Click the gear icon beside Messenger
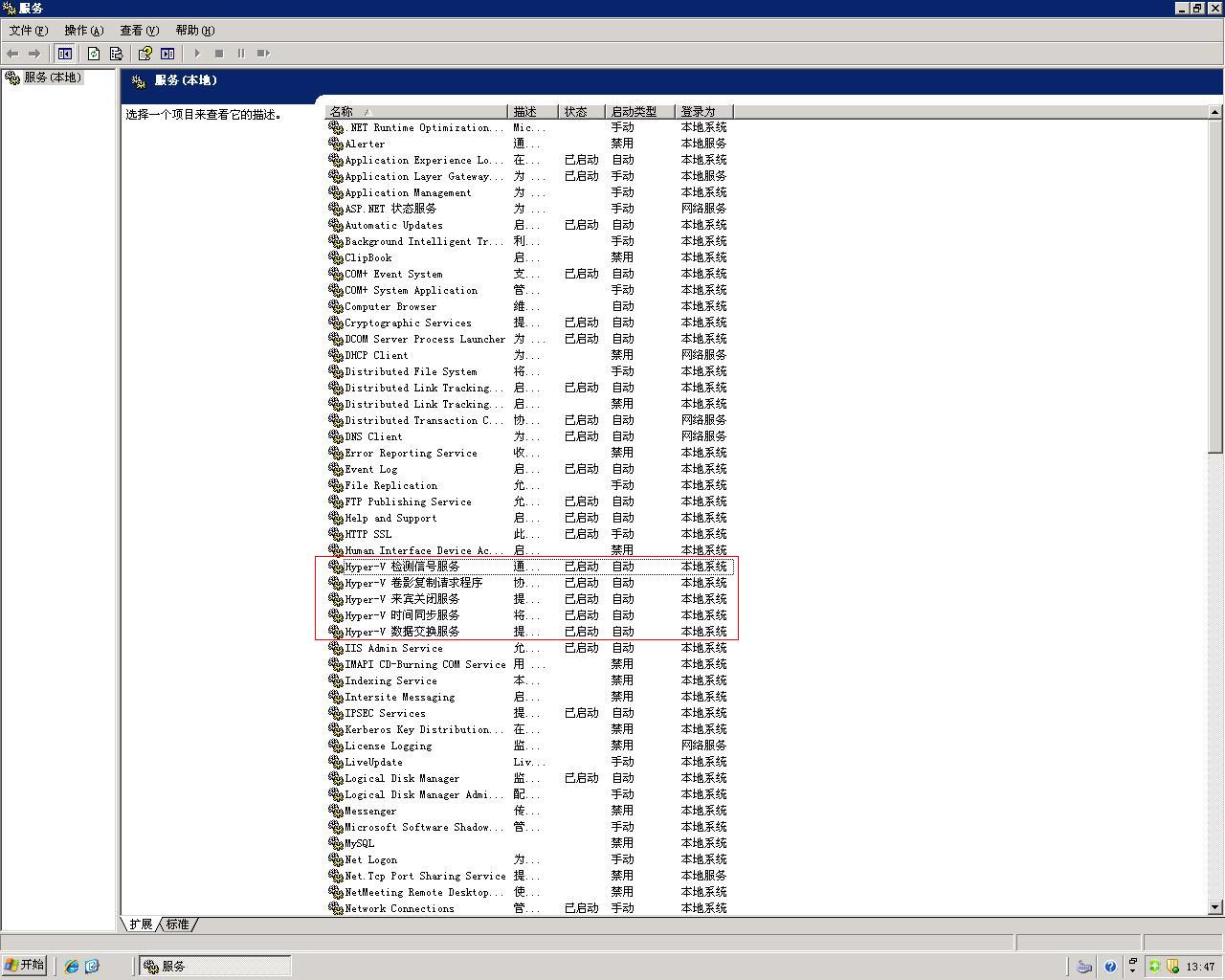 point(336,811)
